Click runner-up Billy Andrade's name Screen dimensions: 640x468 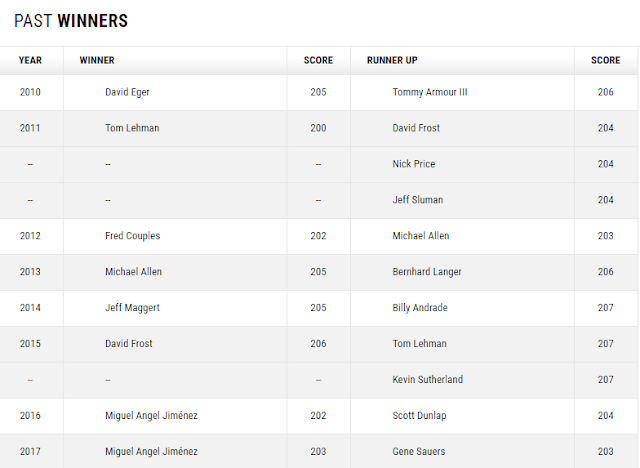click(420, 308)
